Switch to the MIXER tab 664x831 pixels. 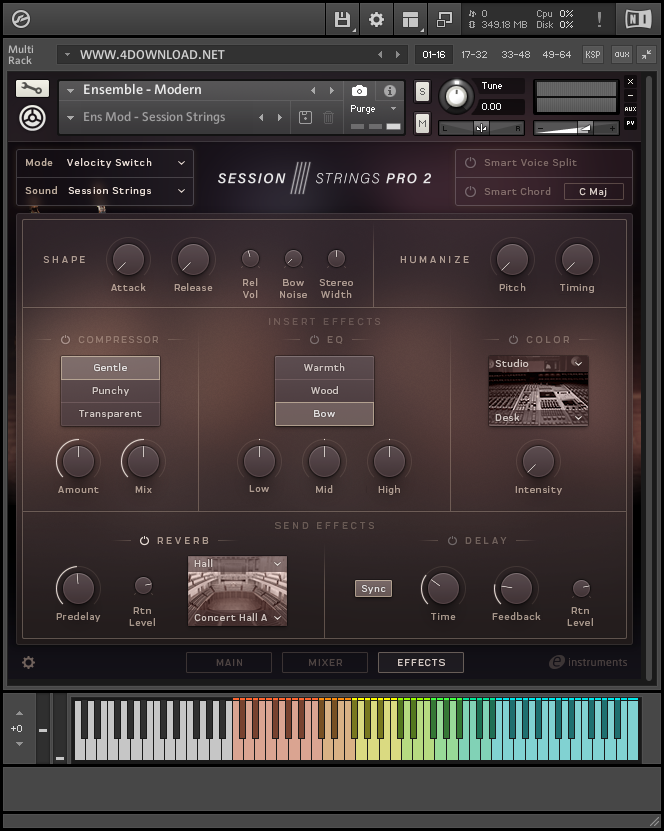(x=325, y=662)
